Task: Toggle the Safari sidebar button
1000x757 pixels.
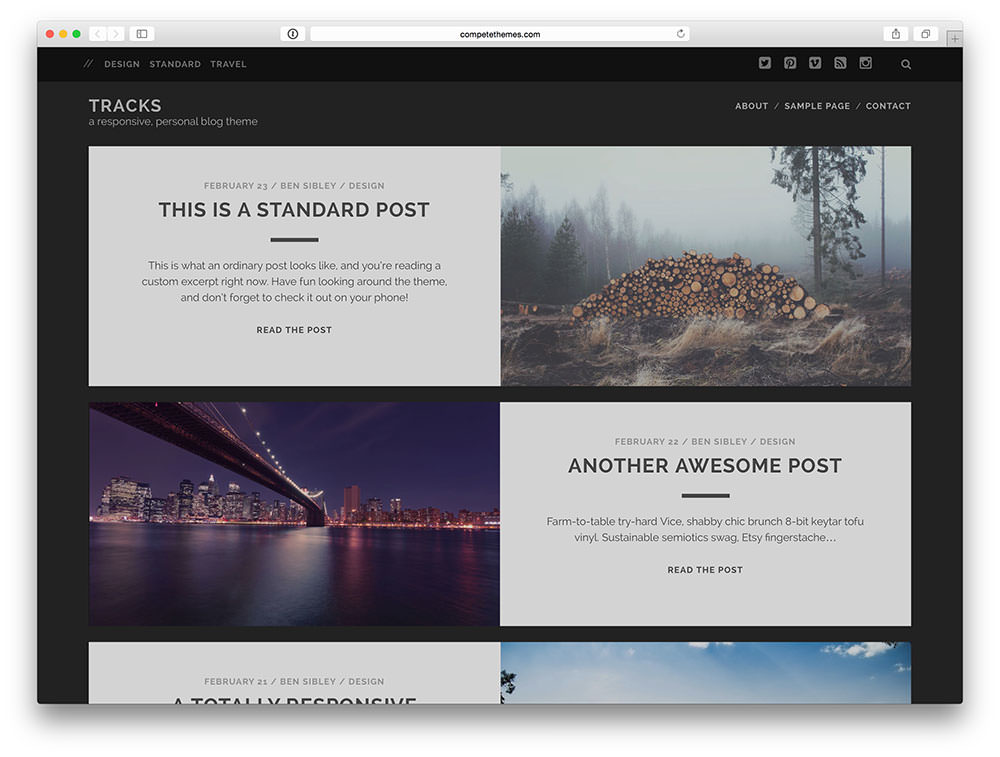Action: (x=142, y=34)
